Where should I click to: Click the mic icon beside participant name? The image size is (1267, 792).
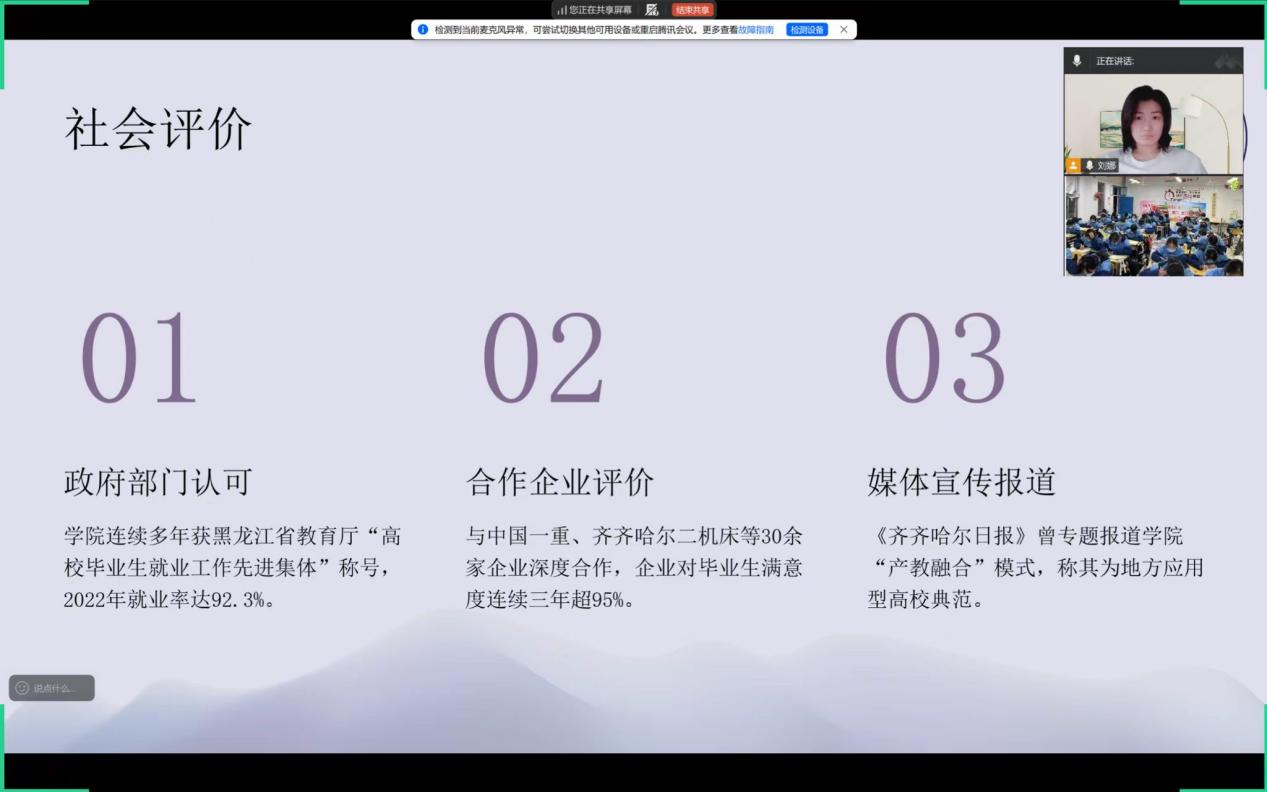1089,166
